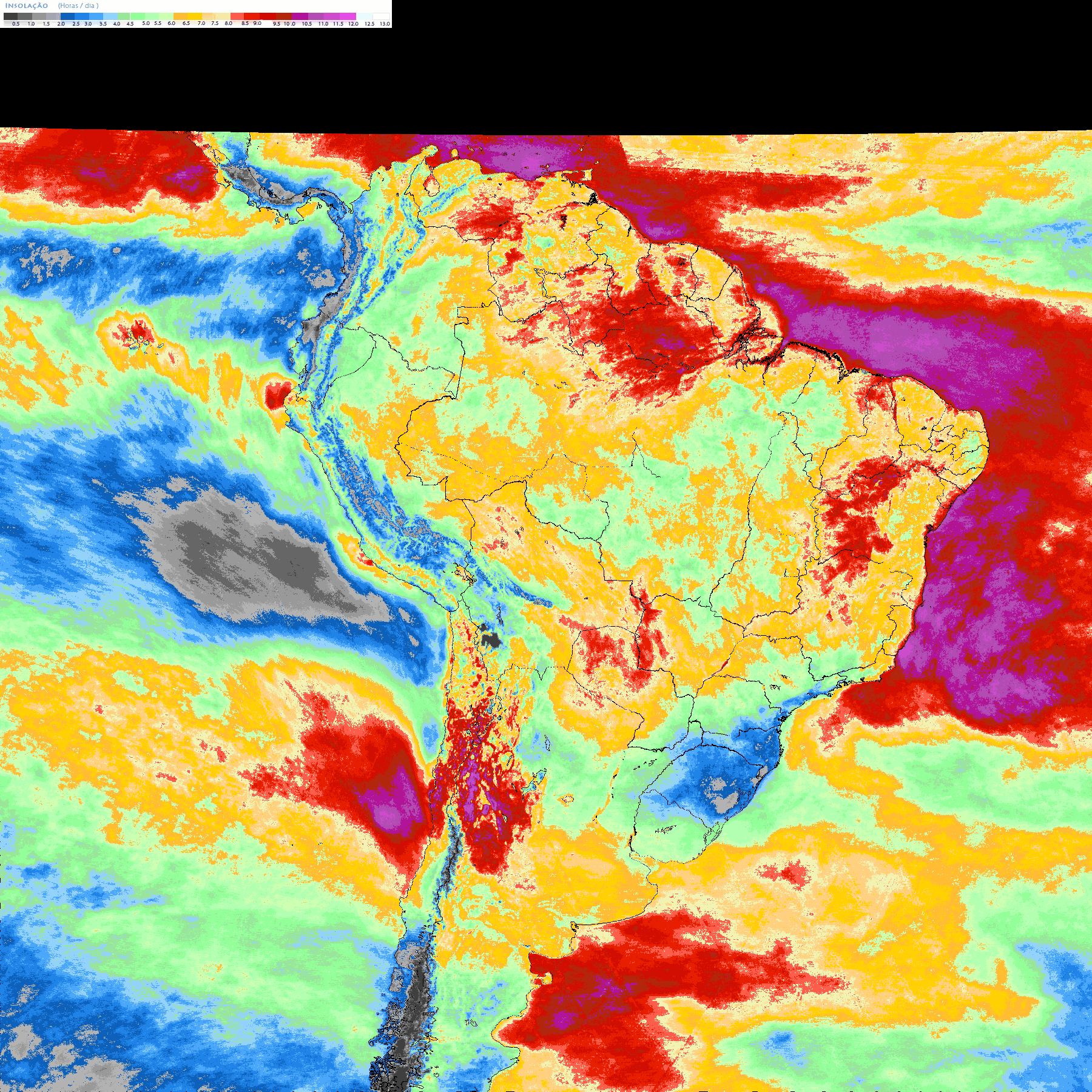
Task: Select the 5.0 legend value
Action: pos(146,23)
